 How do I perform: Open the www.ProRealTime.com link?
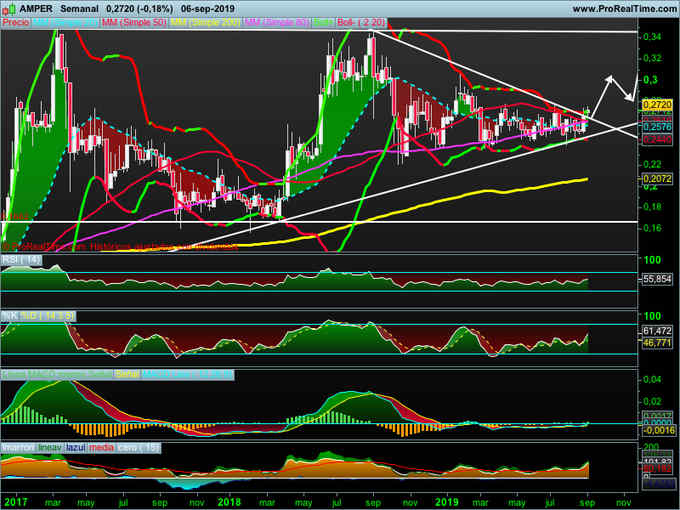[x=624, y=9]
